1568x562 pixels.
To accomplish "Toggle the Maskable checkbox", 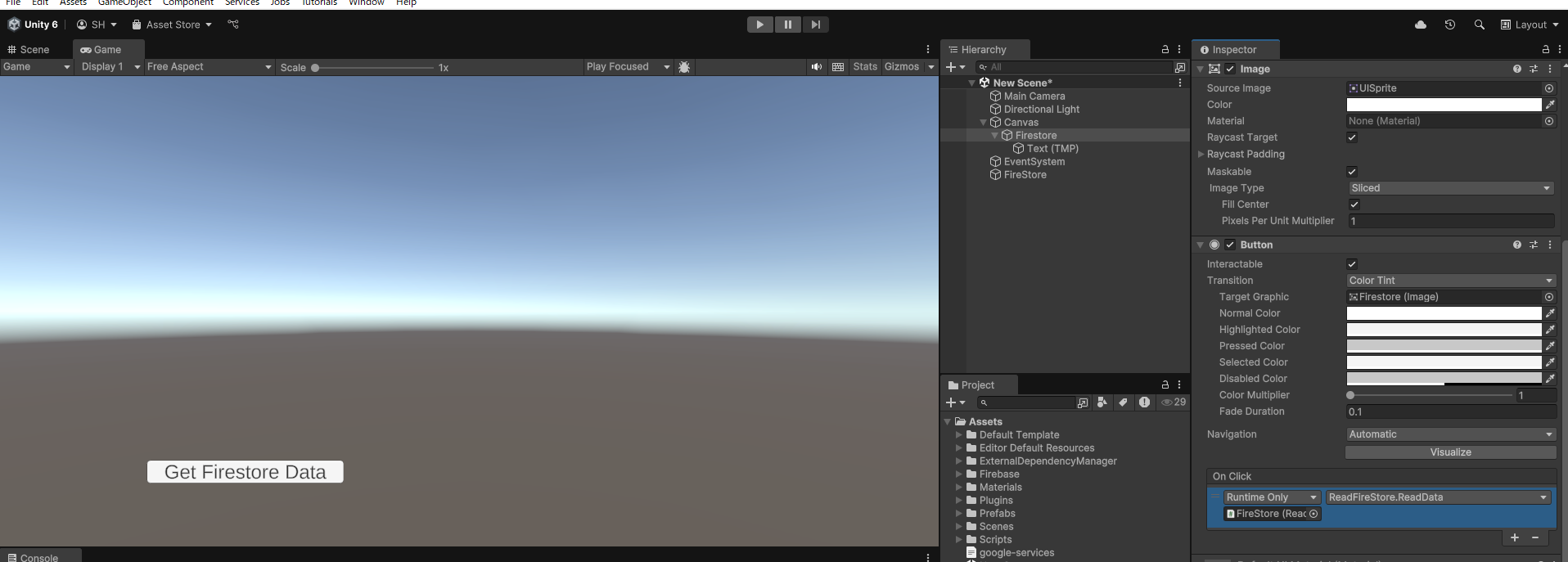I will click(1352, 172).
